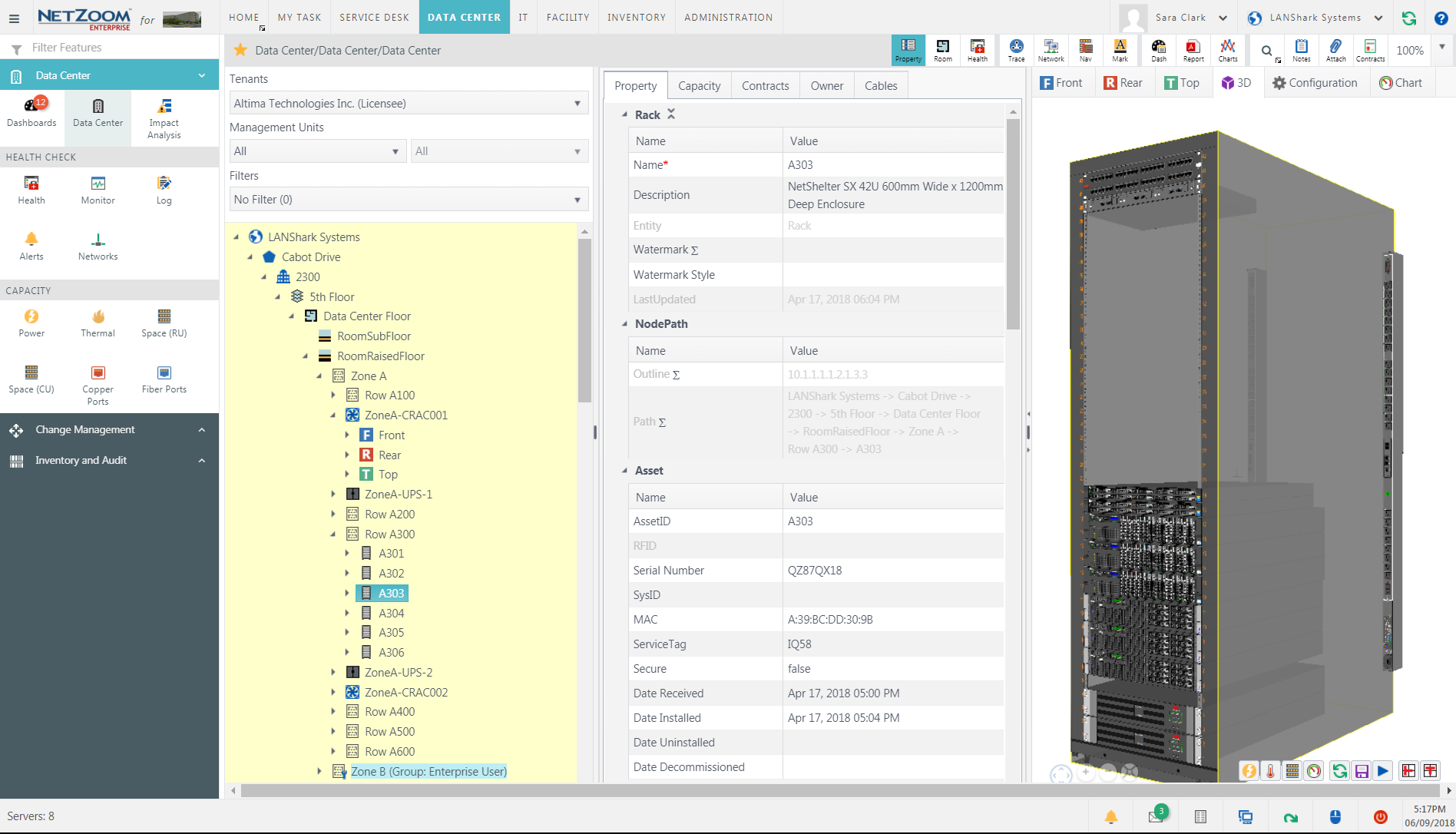Switch to the Owner tab

click(826, 86)
